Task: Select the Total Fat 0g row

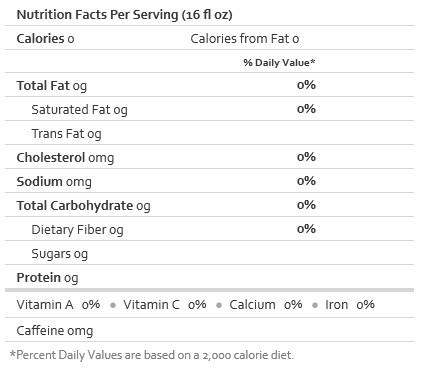Action: [209, 85]
